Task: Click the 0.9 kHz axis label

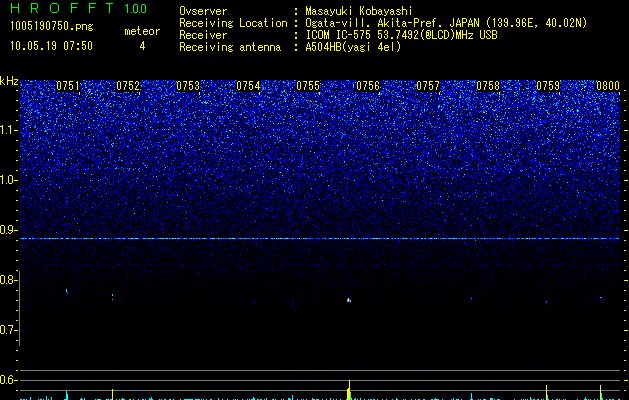Action: pyautogui.click(x=9, y=230)
